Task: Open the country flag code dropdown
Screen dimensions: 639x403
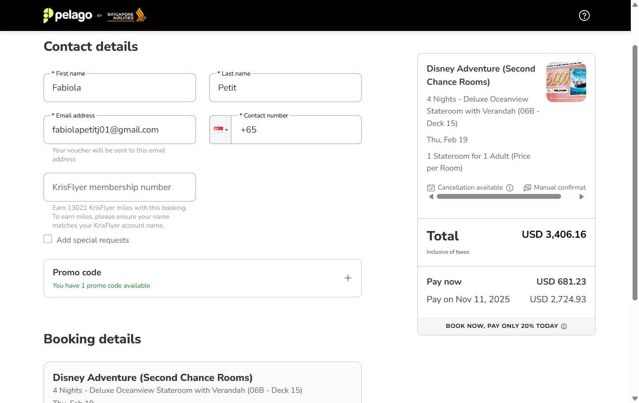Action: click(x=220, y=130)
